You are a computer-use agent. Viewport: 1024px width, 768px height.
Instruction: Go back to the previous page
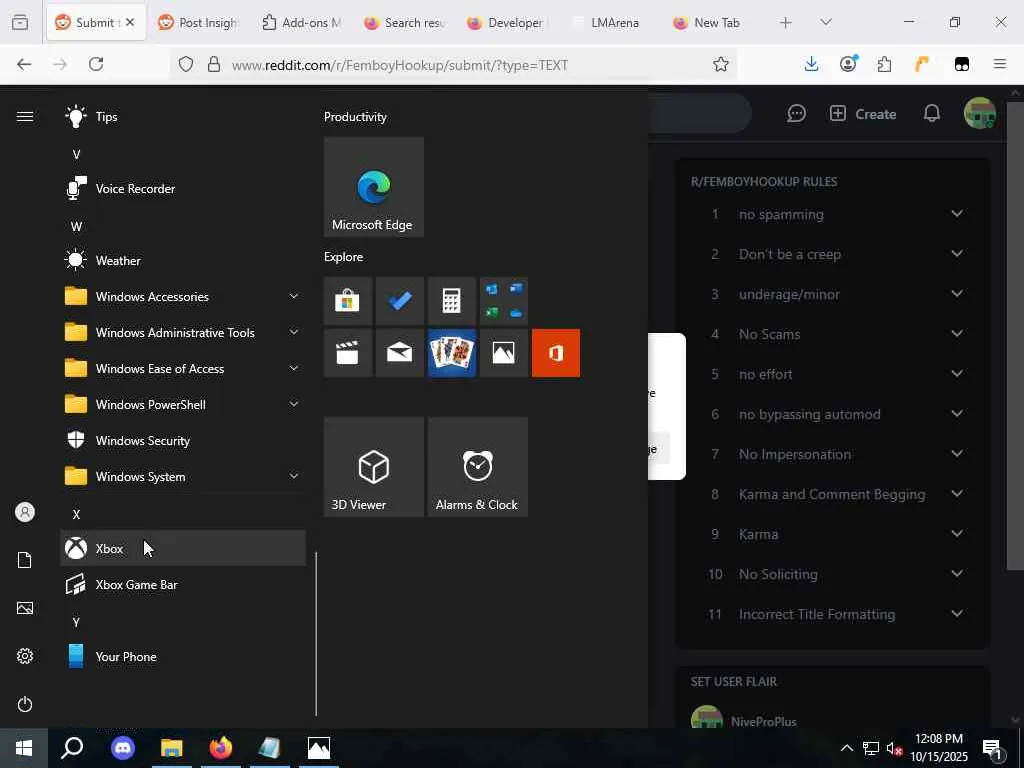[24, 64]
